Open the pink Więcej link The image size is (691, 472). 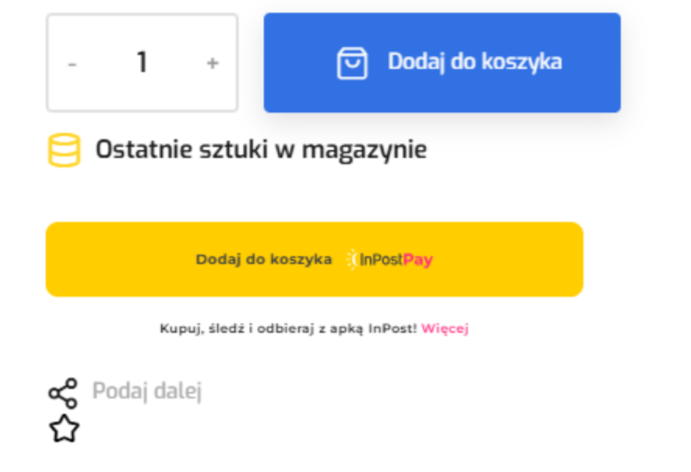[445, 328]
